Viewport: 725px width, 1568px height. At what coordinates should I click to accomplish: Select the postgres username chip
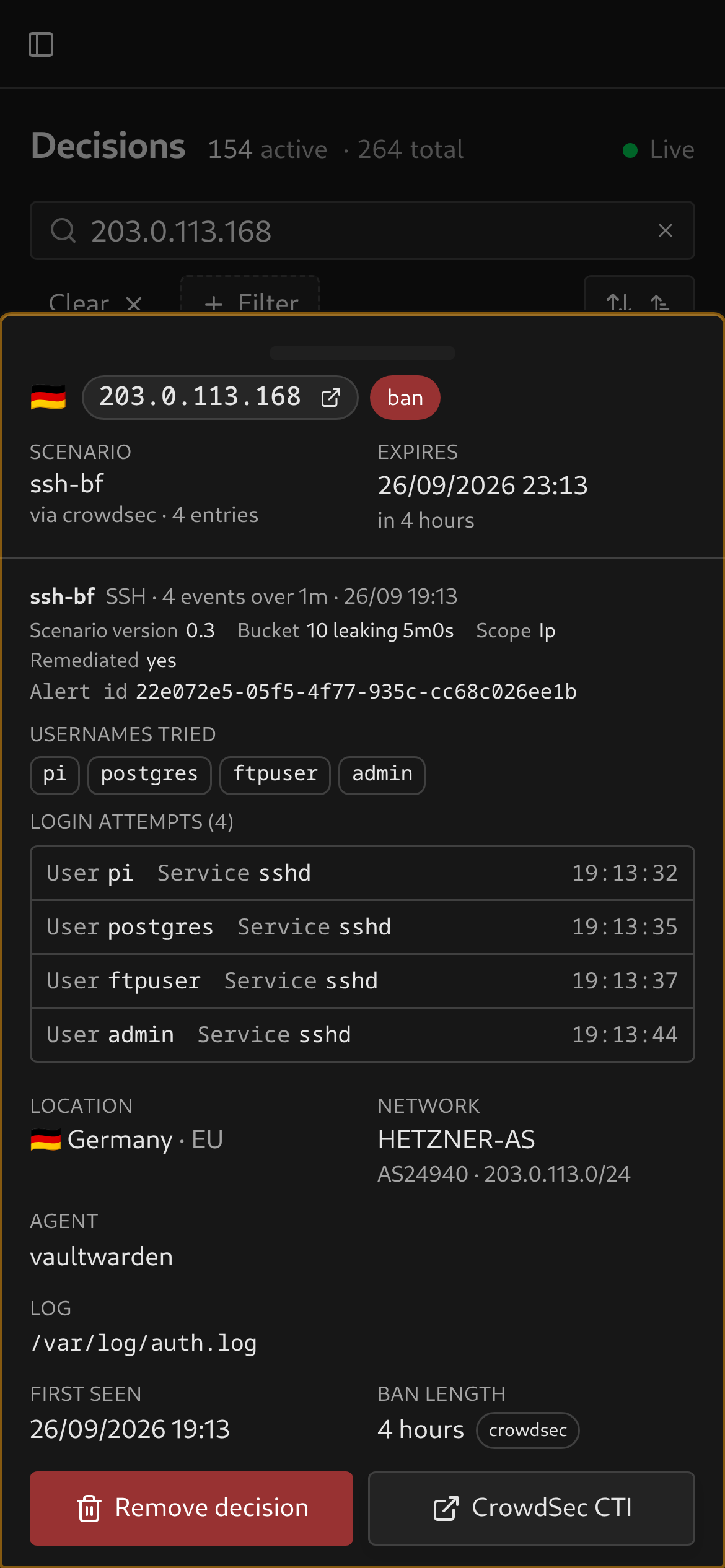(x=149, y=775)
